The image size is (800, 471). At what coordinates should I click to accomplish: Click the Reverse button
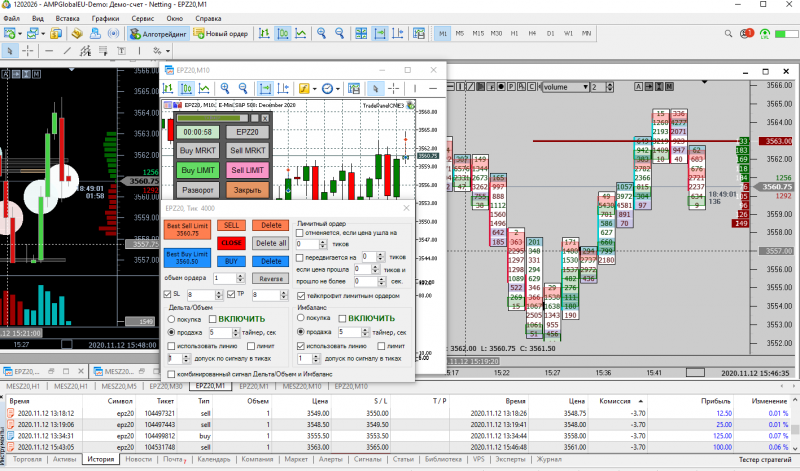pos(270,279)
